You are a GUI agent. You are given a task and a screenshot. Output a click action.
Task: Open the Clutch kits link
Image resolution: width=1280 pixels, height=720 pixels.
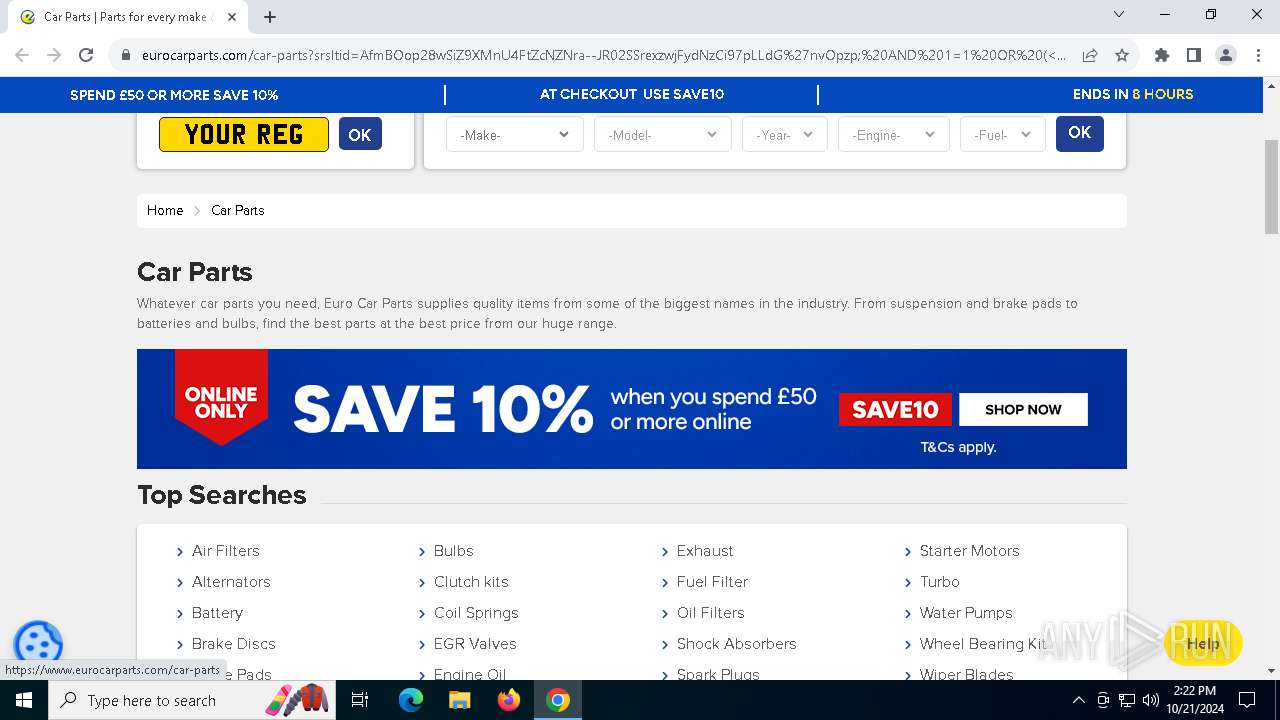click(471, 582)
